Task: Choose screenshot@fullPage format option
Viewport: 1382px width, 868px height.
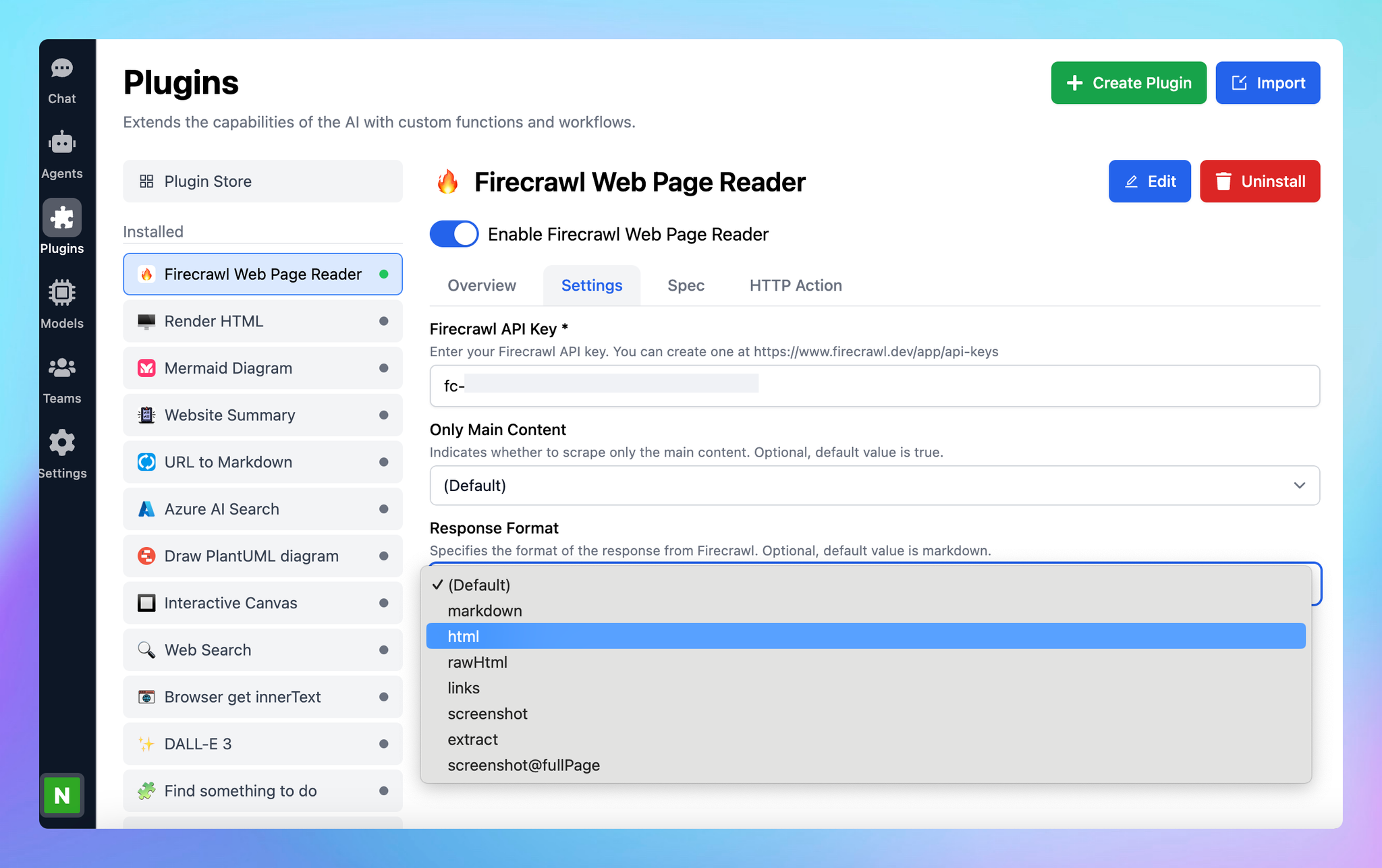Action: 866,765
